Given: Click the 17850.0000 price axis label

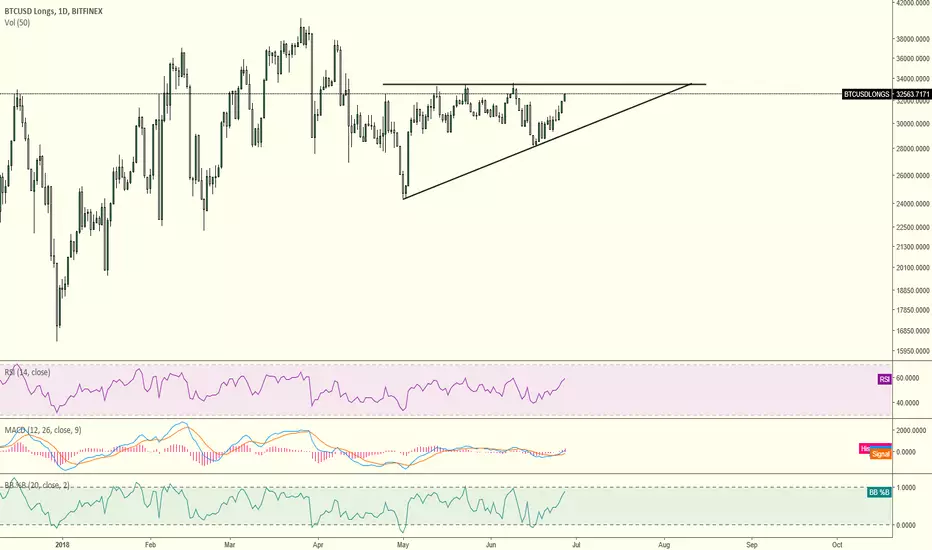Looking at the screenshot, I should click(913, 310).
